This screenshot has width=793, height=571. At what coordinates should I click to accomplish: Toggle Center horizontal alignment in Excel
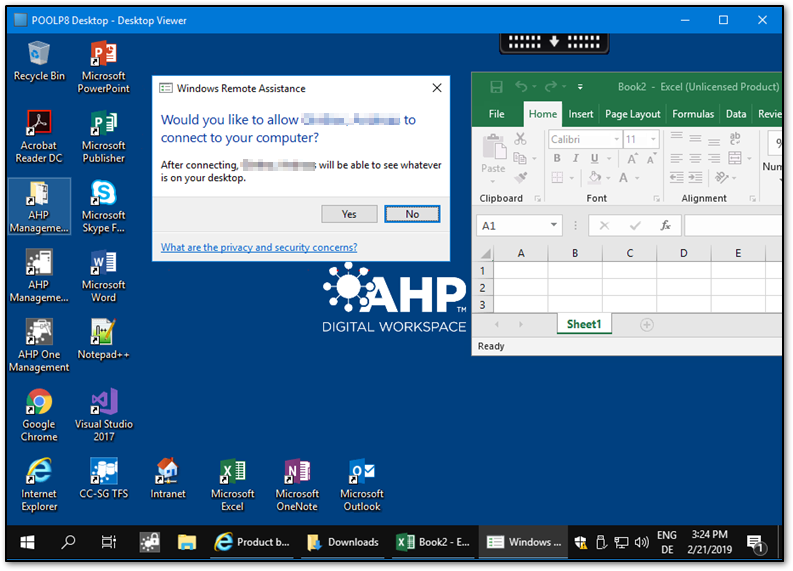tap(695, 158)
